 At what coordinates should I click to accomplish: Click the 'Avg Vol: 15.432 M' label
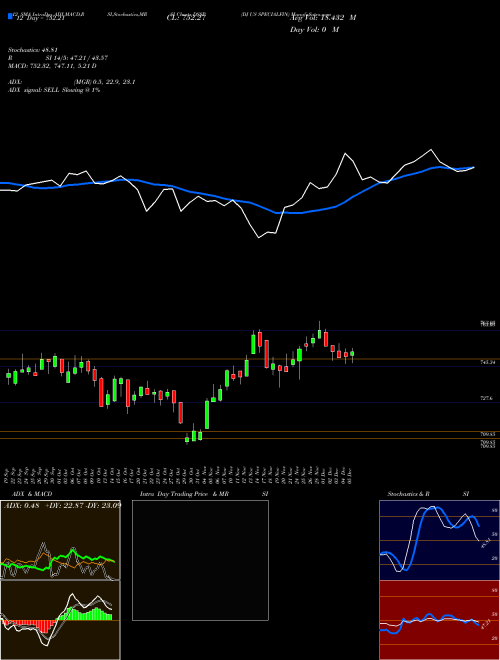323,18
